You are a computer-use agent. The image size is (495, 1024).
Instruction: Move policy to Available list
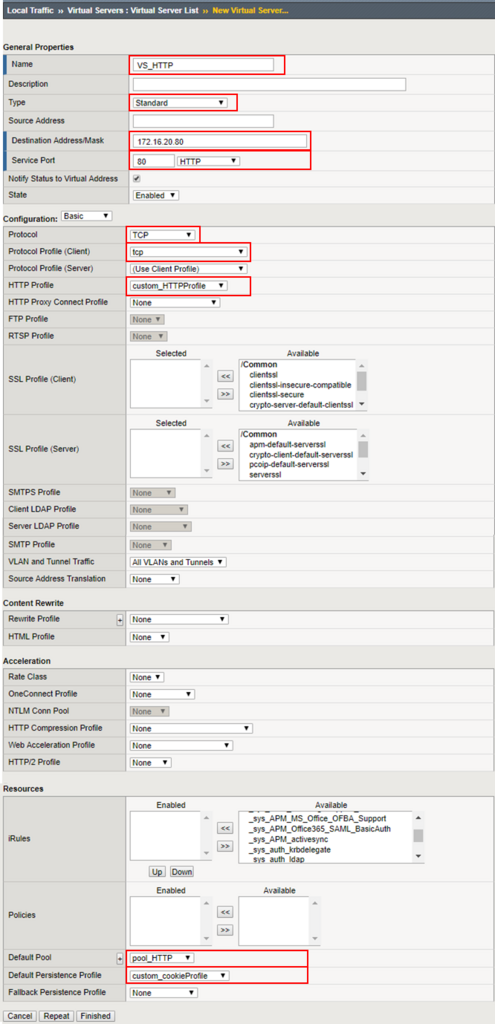coord(225,929)
